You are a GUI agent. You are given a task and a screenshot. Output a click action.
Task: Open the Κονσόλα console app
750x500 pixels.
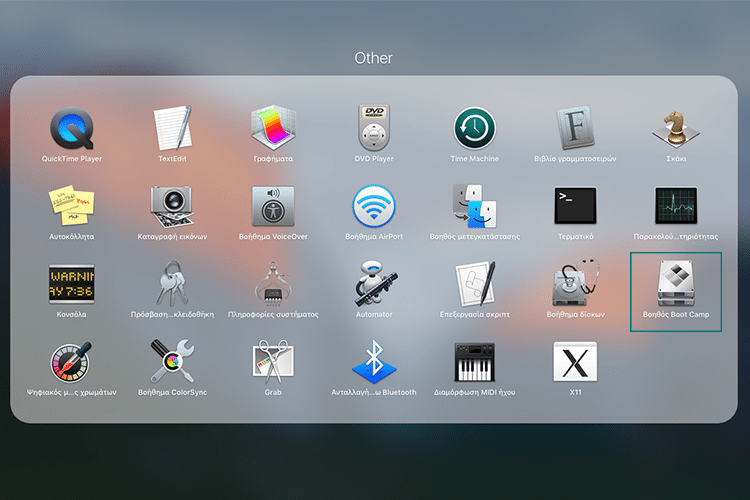click(x=72, y=284)
